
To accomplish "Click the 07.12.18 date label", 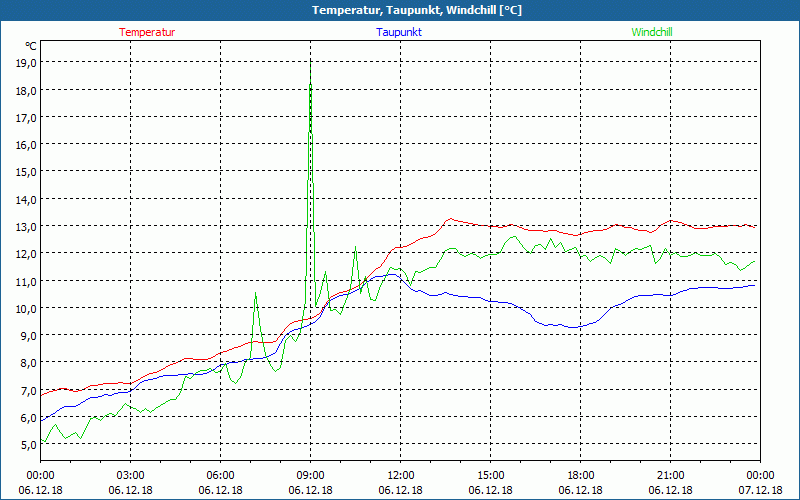I will pyautogui.click(x=760, y=490).
